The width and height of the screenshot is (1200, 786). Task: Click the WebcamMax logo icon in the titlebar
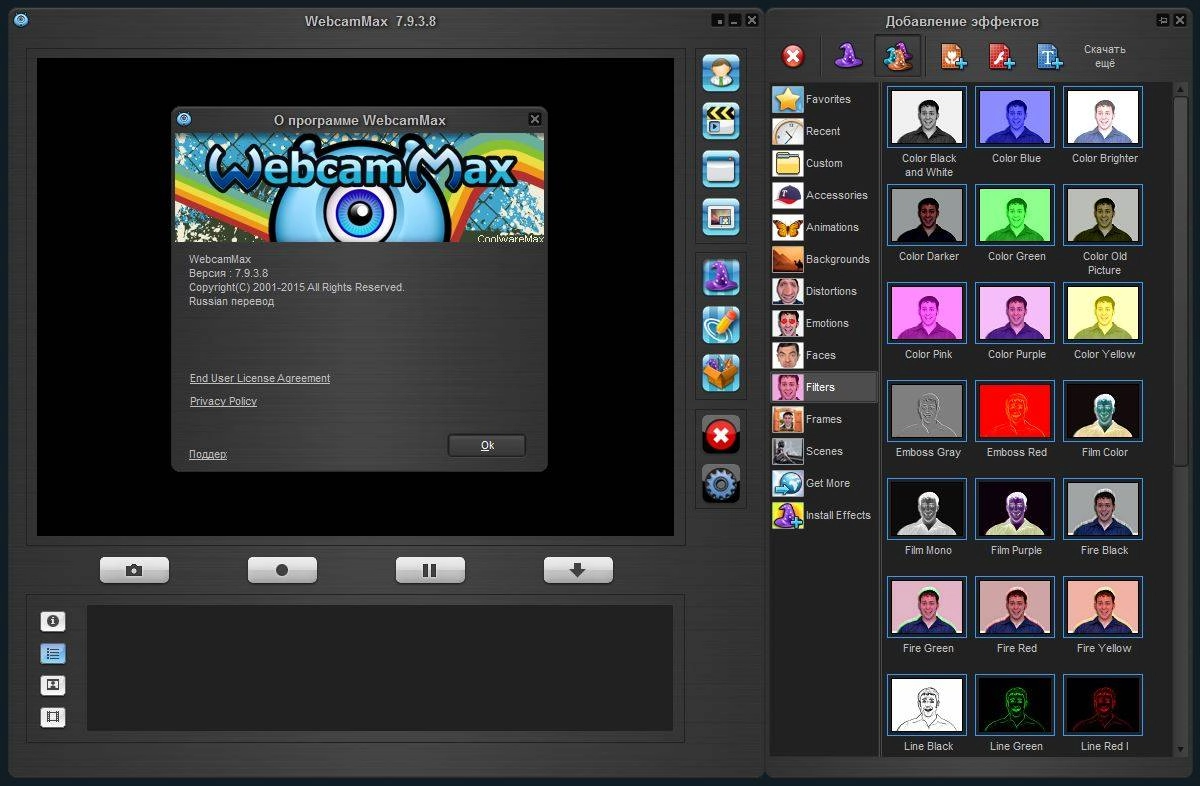(21, 20)
